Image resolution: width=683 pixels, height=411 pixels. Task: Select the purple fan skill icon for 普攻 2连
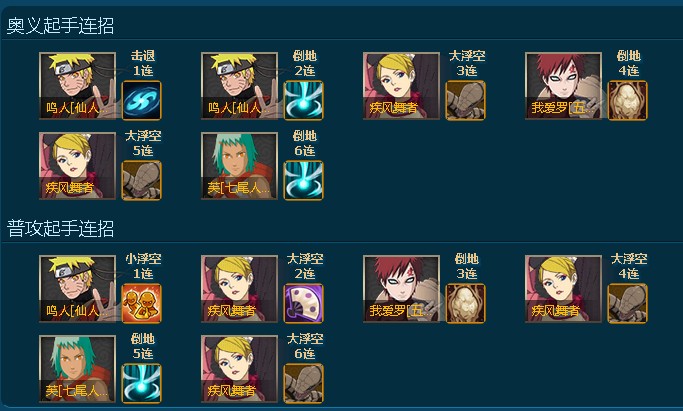tap(304, 303)
